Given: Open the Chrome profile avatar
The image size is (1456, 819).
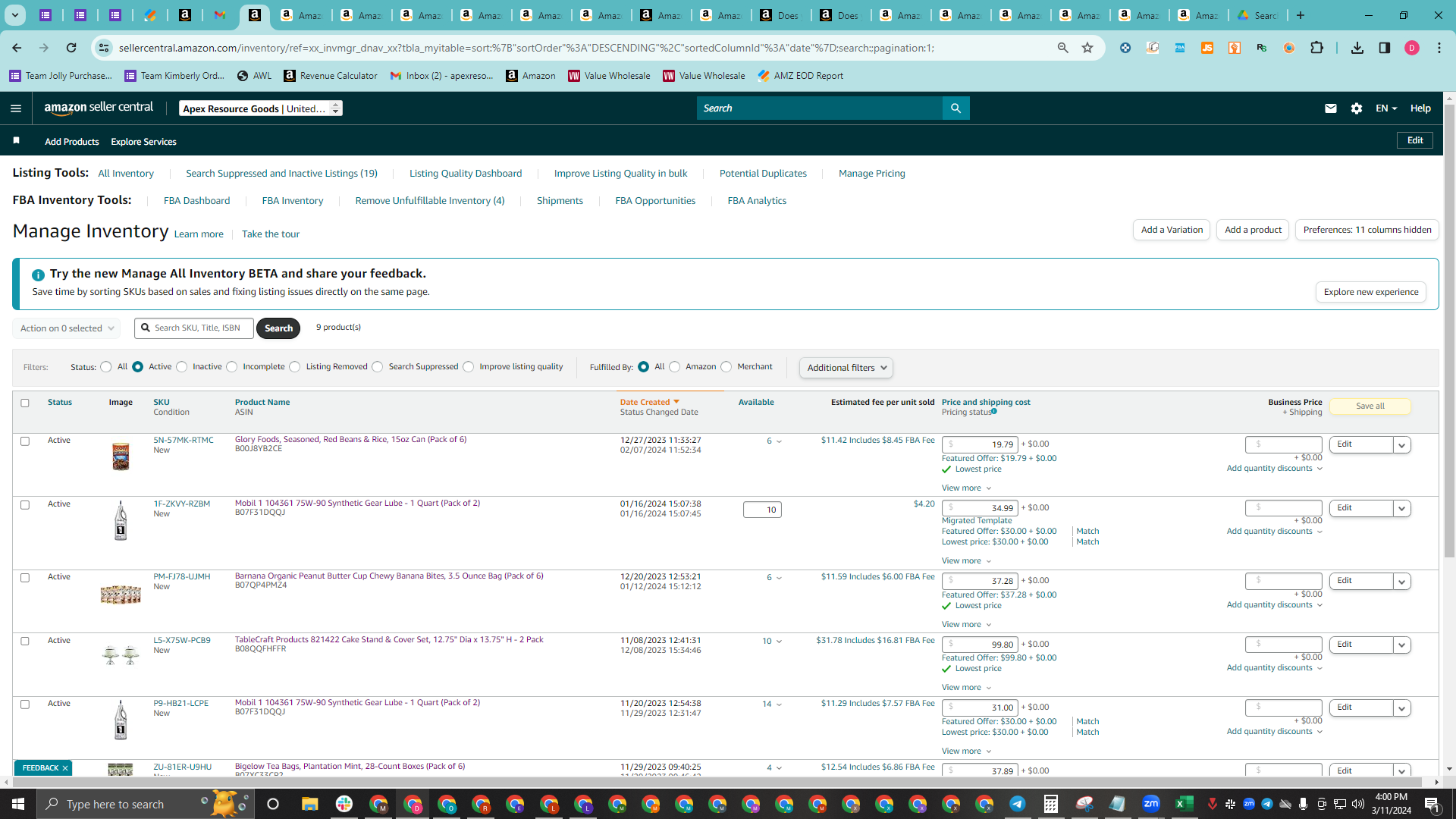Looking at the screenshot, I should (1412, 48).
